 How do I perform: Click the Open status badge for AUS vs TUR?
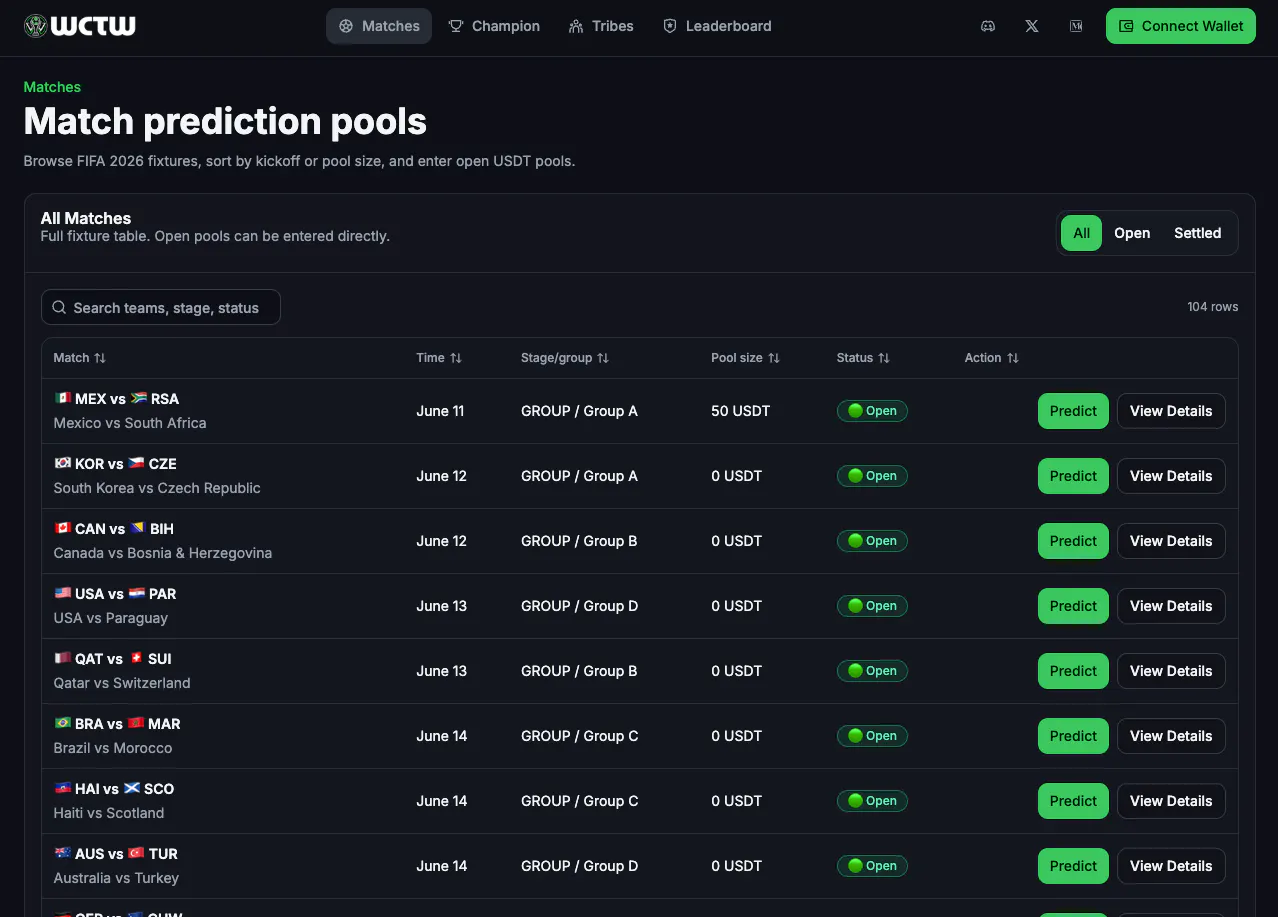point(872,866)
